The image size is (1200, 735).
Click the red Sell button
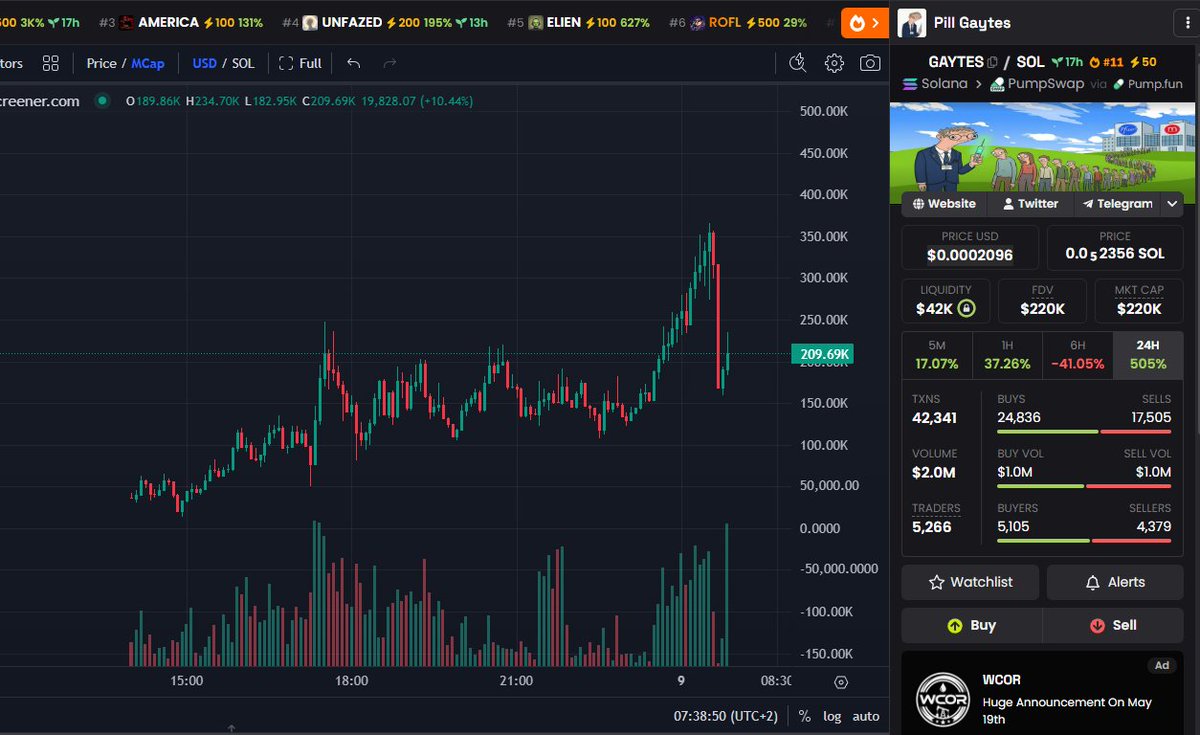1113,625
